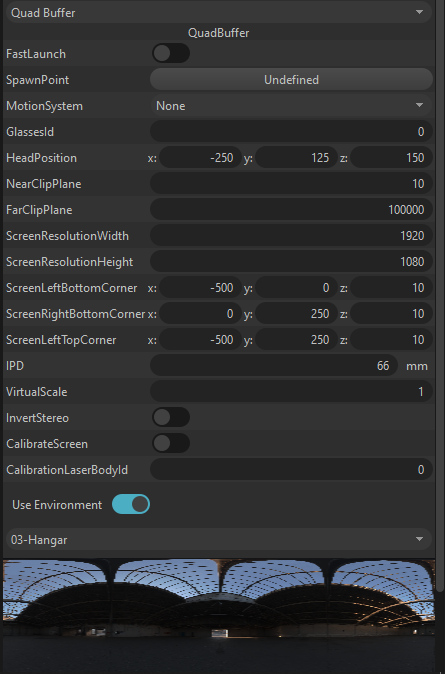Click the hangar environment preview thumbnail
Viewport: 445px width, 674px height.
tap(219, 616)
